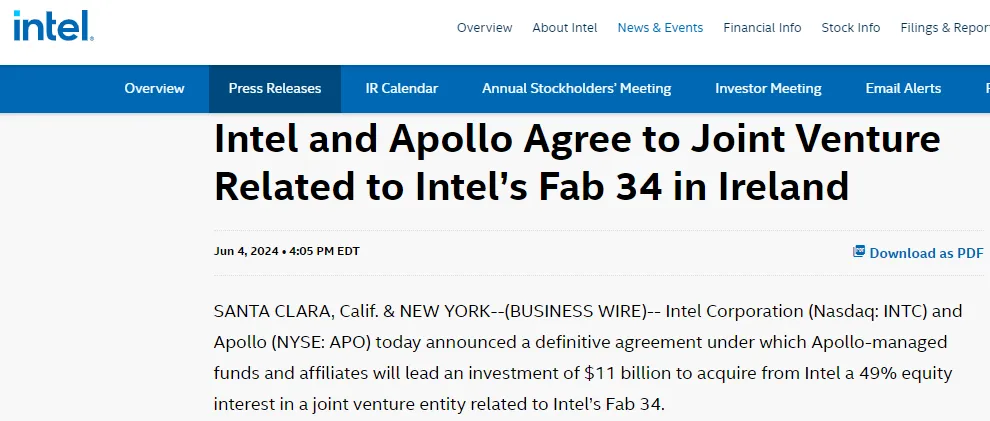Open the Annual Stockholders' Meeting tab
The width and height of the screenshot is (990, 421).
click(x=576, y=89)
